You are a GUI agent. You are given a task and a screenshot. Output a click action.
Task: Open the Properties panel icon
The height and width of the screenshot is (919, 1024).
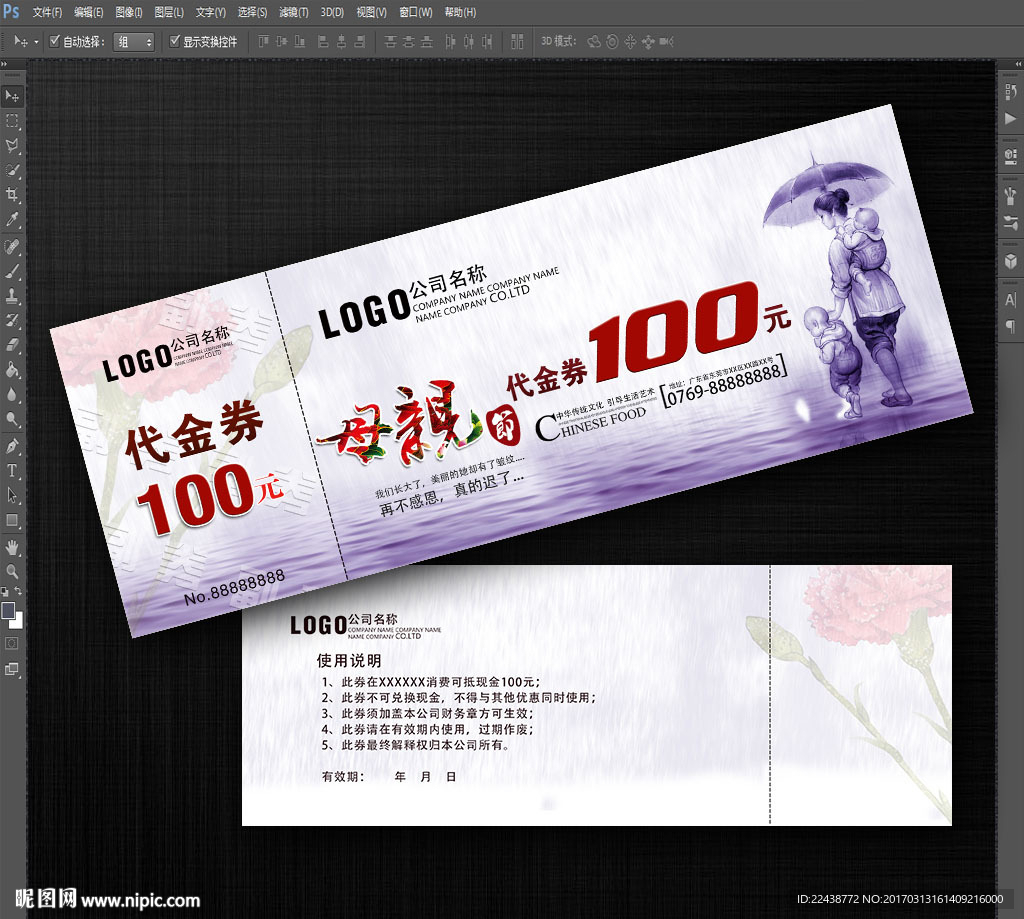point(1010,156)
